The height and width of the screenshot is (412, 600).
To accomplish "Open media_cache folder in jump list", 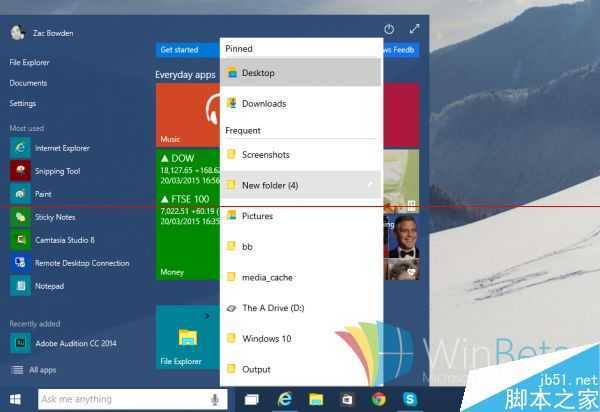I will pyautogui.click(x=302, y=277).
